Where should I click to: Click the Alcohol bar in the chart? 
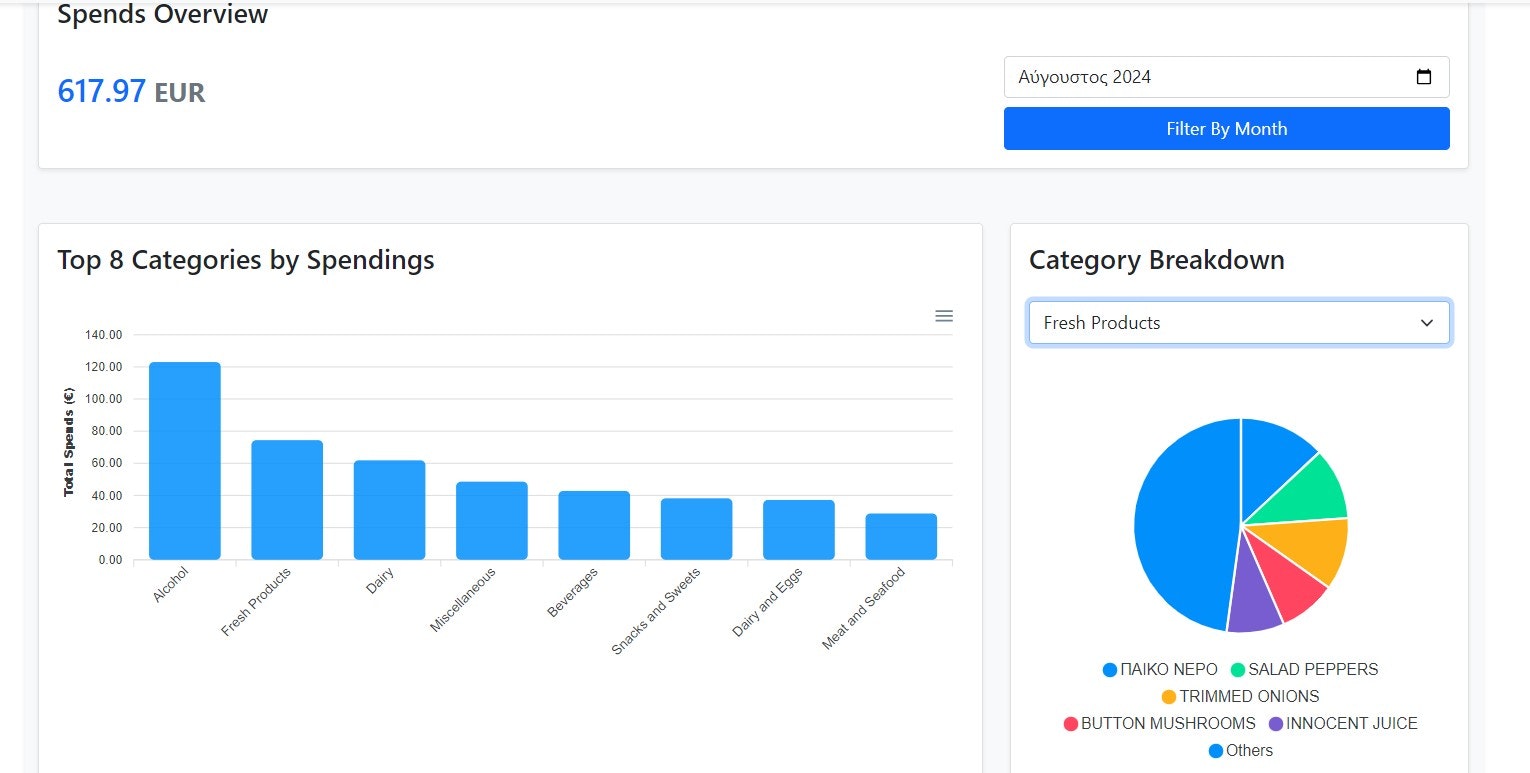click(x=185, y=461)
